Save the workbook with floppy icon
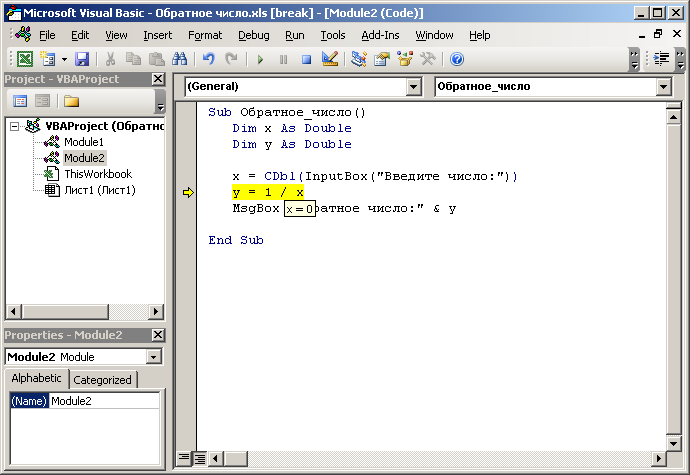Viewport: 690px width, 475px height. [x=82, y=59]
